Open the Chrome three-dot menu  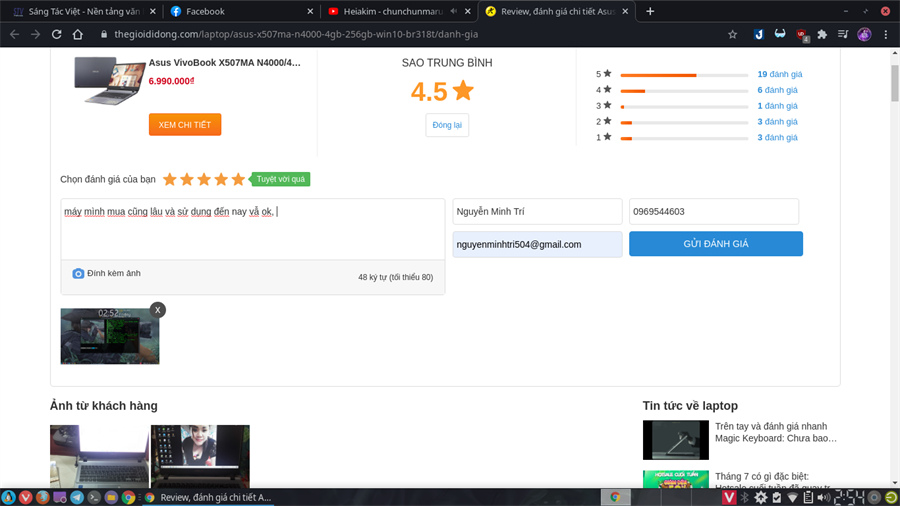pyautogui.click(x=886, y=34)
